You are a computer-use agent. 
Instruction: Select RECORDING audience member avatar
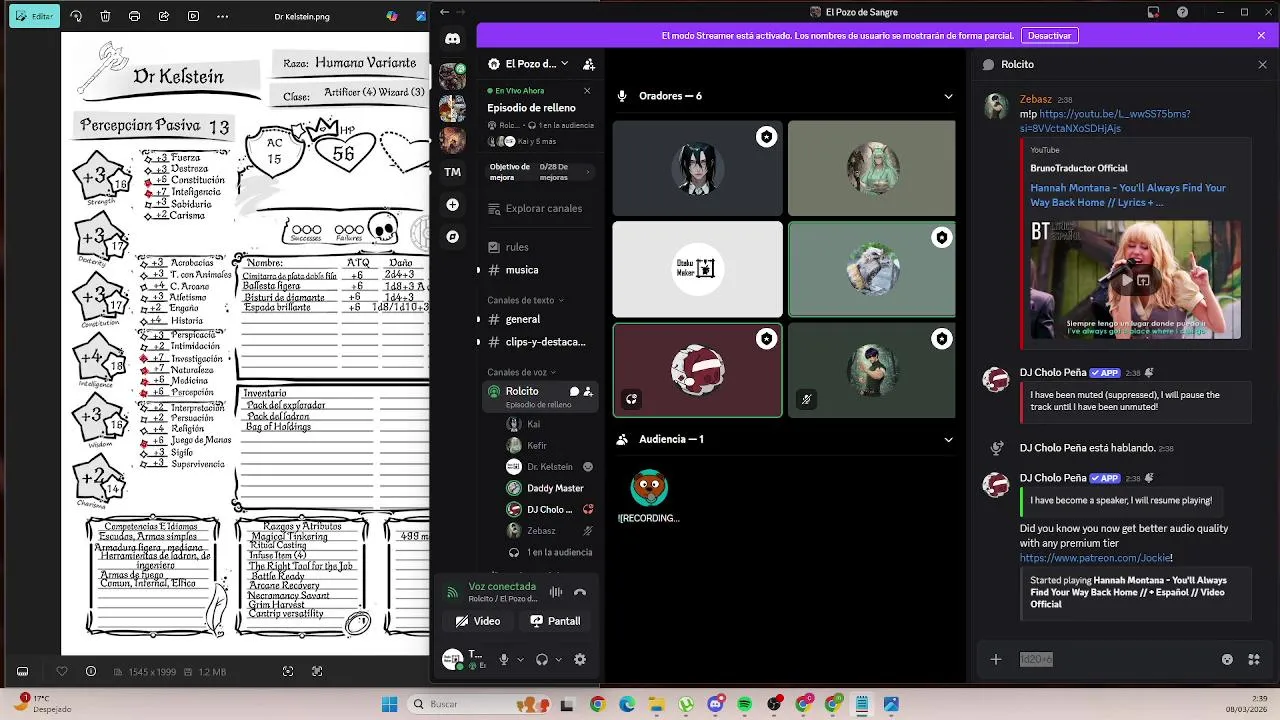pyautogui.click(x=649, y=488)
